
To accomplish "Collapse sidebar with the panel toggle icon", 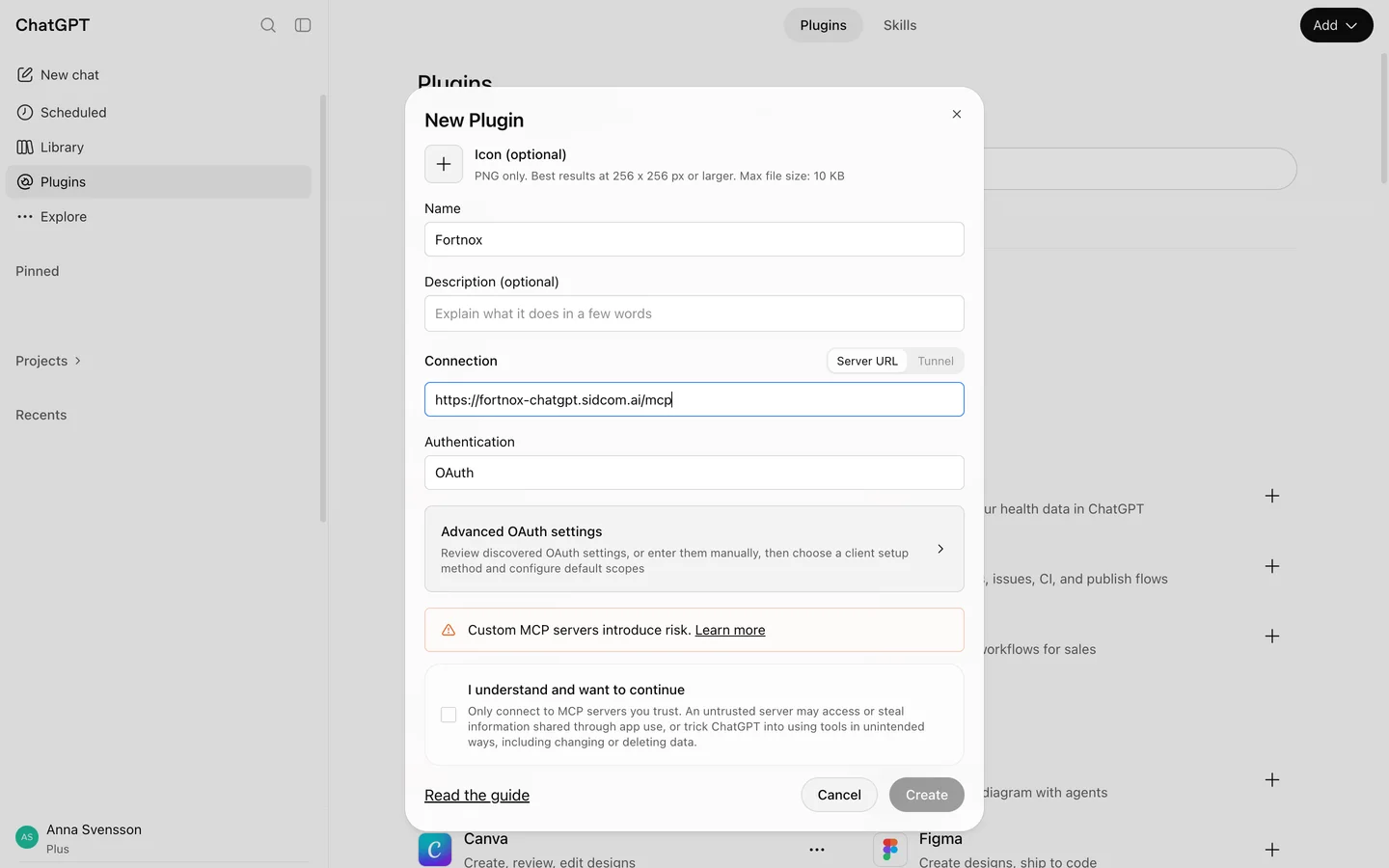I will (x=303, y=25).
